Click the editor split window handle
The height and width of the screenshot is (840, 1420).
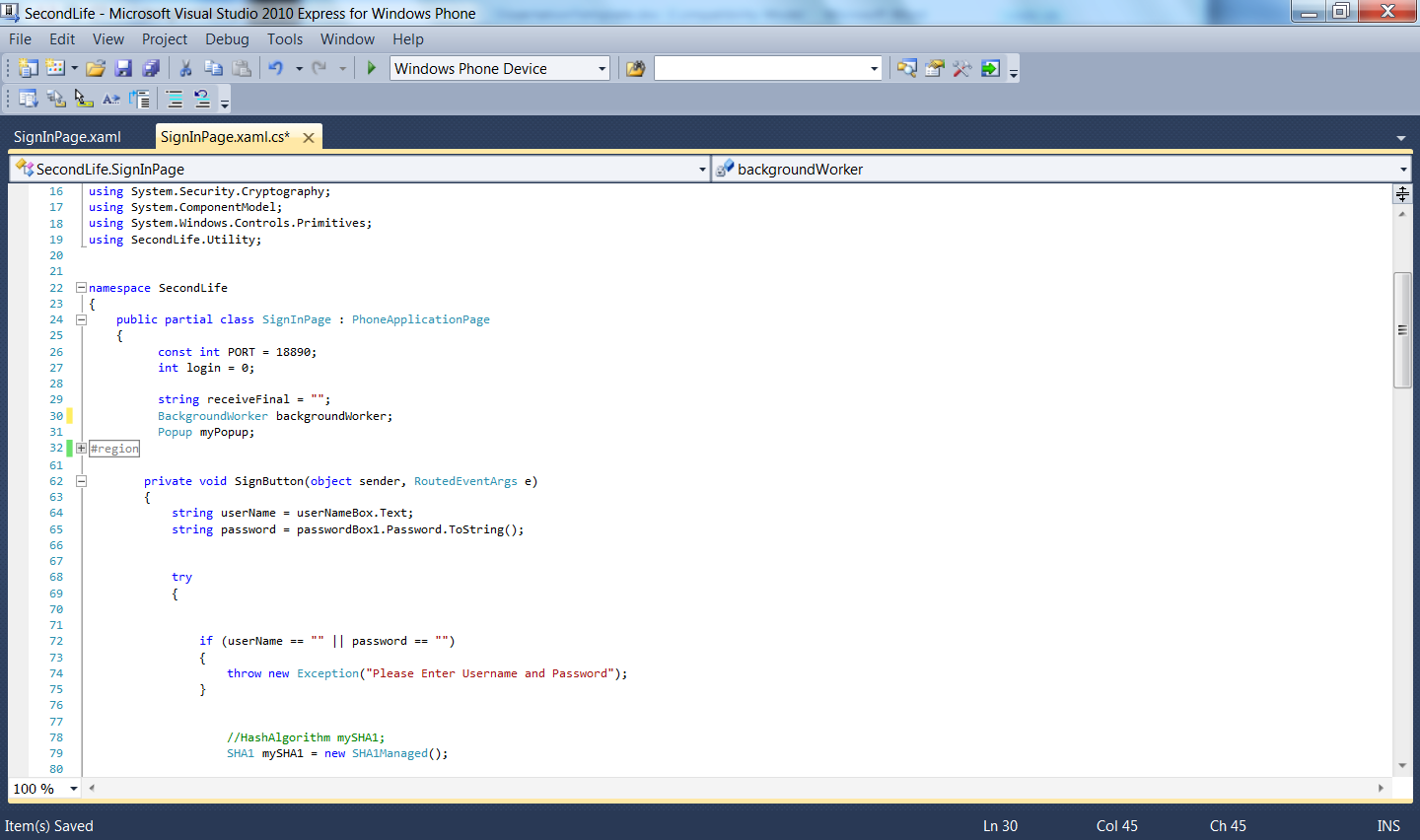[x=1402, y=194]
